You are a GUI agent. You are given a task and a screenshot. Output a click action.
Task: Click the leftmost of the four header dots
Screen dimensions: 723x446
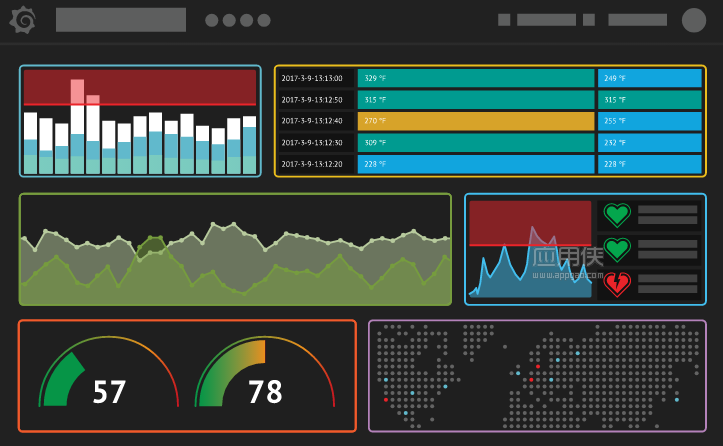point(212,20)
